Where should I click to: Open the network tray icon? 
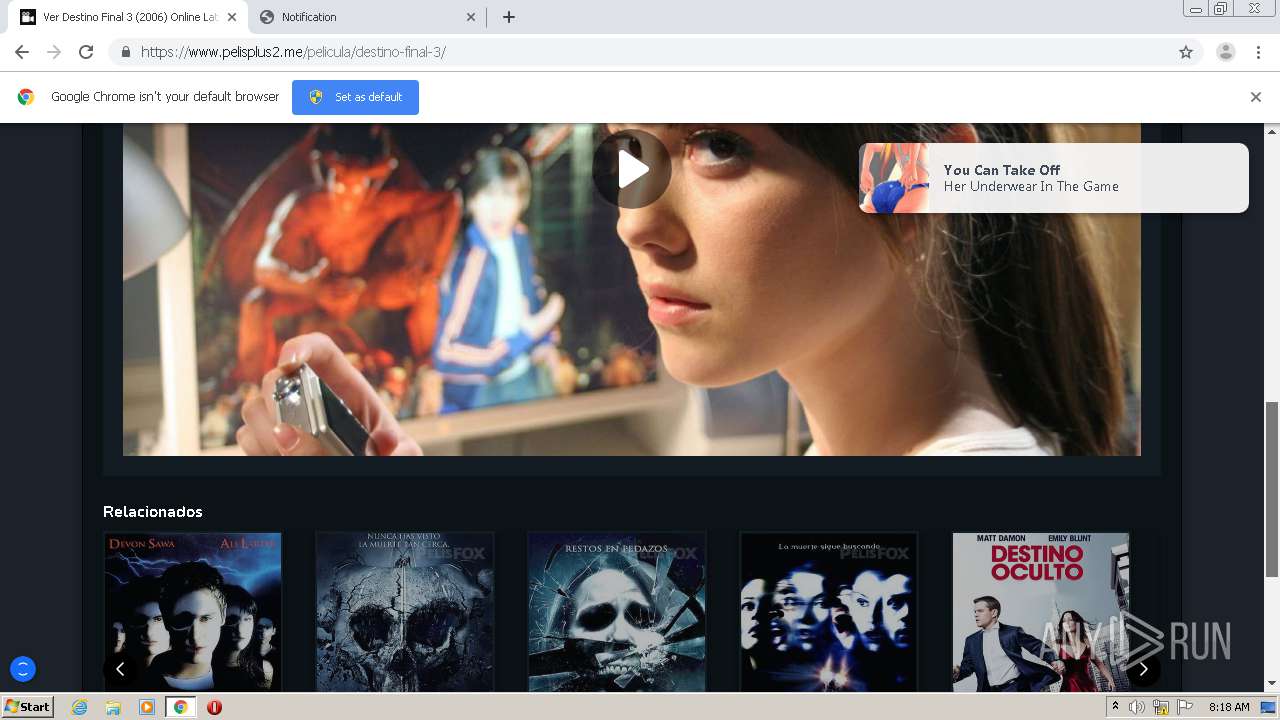1161,707
